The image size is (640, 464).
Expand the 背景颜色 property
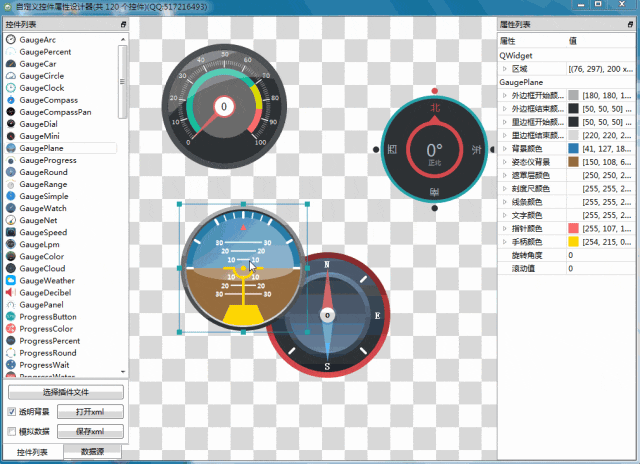tap(505, 149)
